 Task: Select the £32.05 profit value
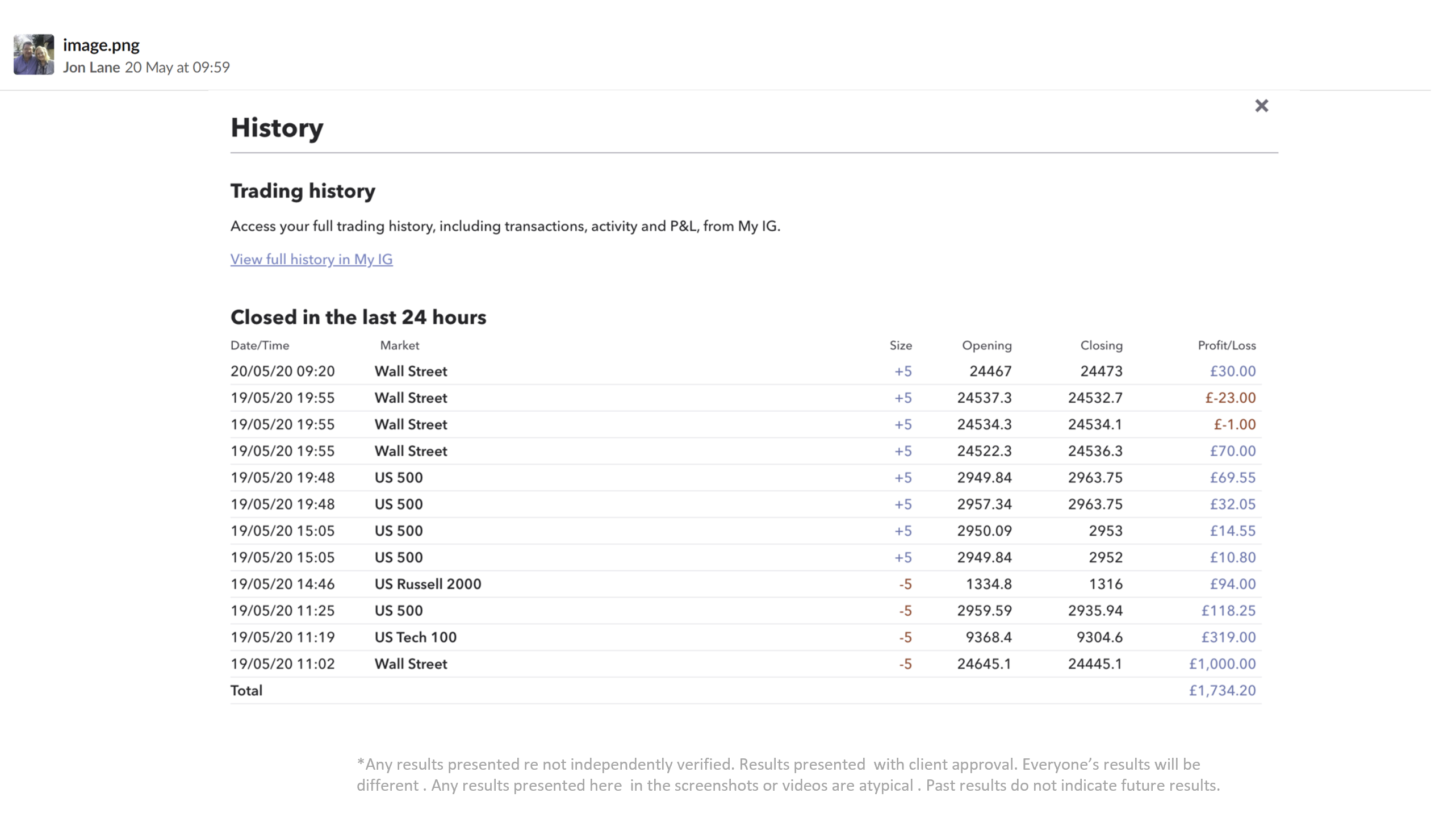point(1232,504)
